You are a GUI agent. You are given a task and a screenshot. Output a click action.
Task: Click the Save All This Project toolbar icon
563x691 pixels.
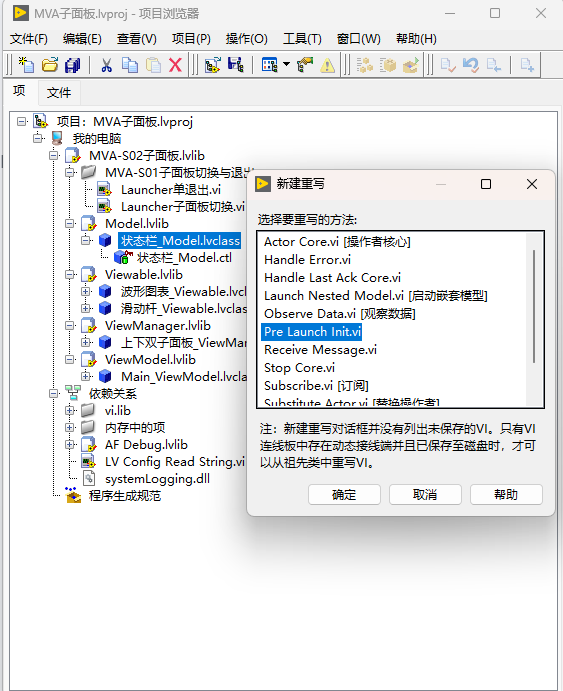click(x=236, y=65)
